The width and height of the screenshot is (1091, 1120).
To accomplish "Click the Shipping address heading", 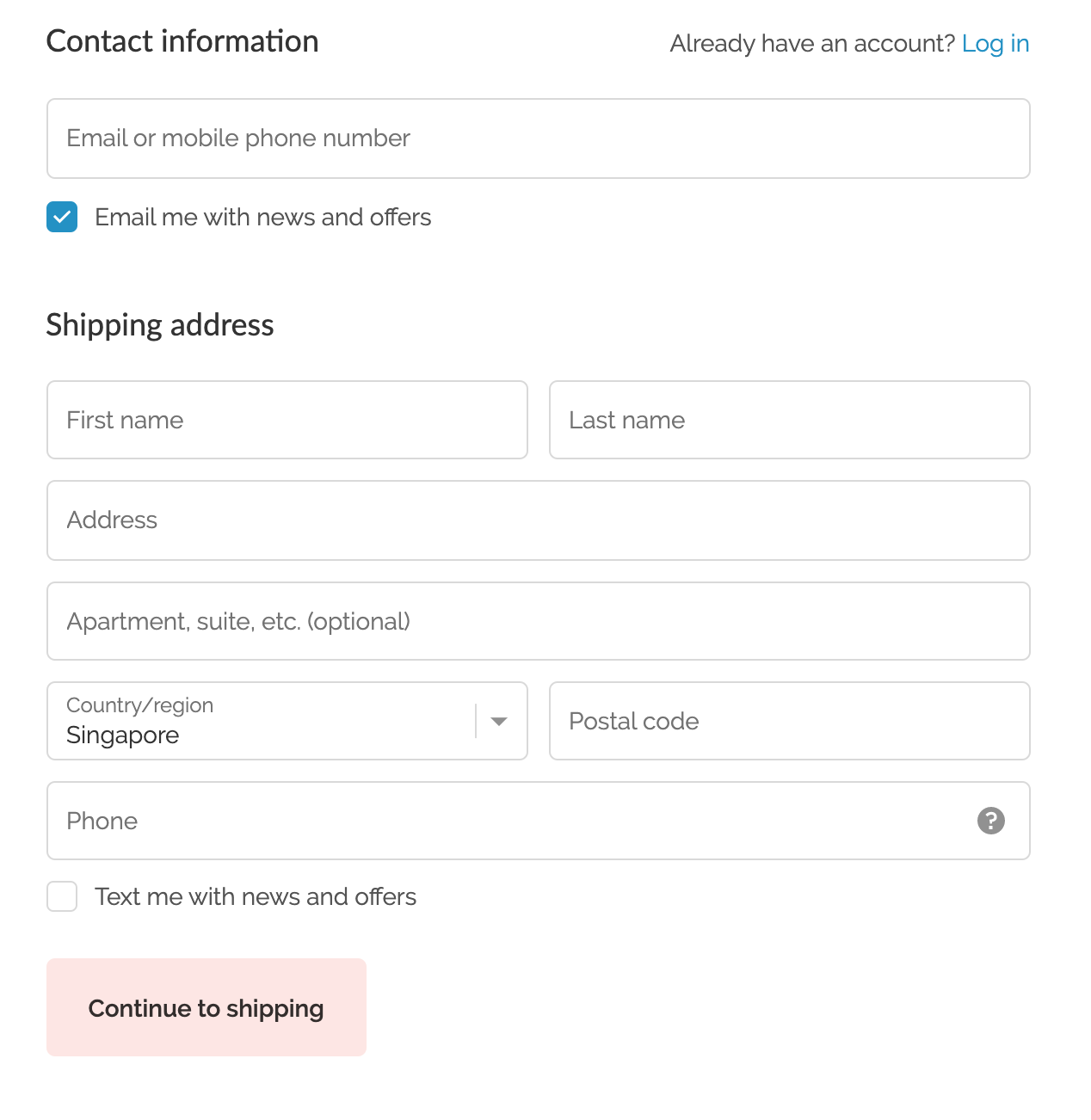I will pyautogui.click(x=160, y=325).
